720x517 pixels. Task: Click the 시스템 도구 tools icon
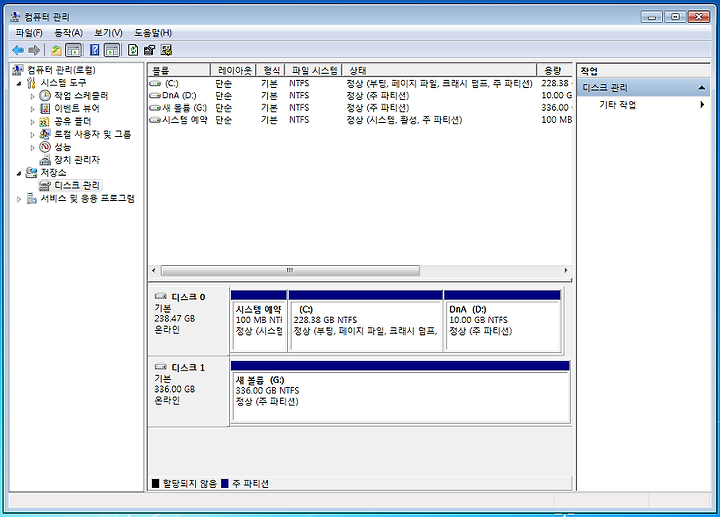[x=31, y=83]
